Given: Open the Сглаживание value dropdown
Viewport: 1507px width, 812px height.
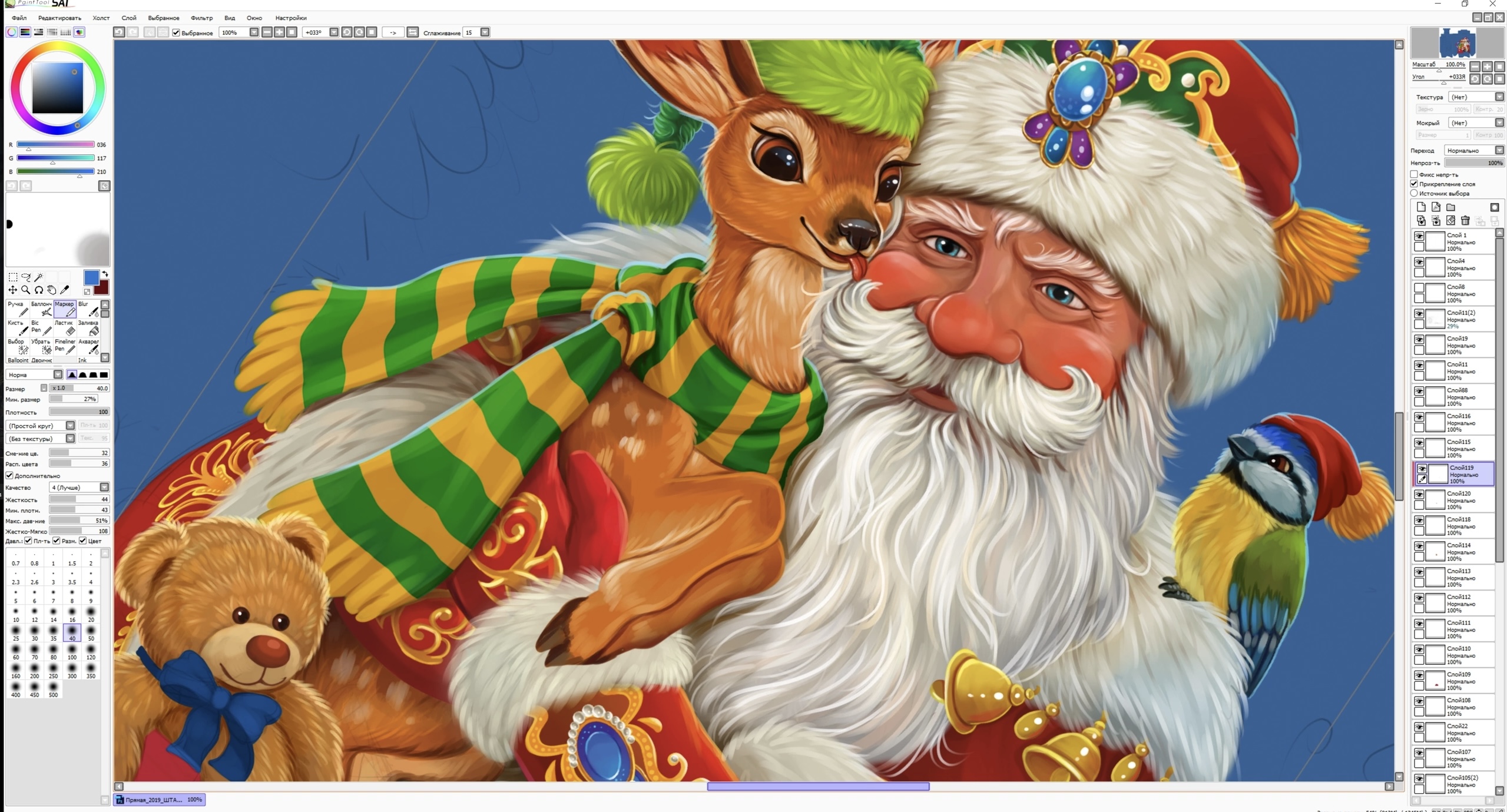Looking at the screenshot, I should click(485, 32).
